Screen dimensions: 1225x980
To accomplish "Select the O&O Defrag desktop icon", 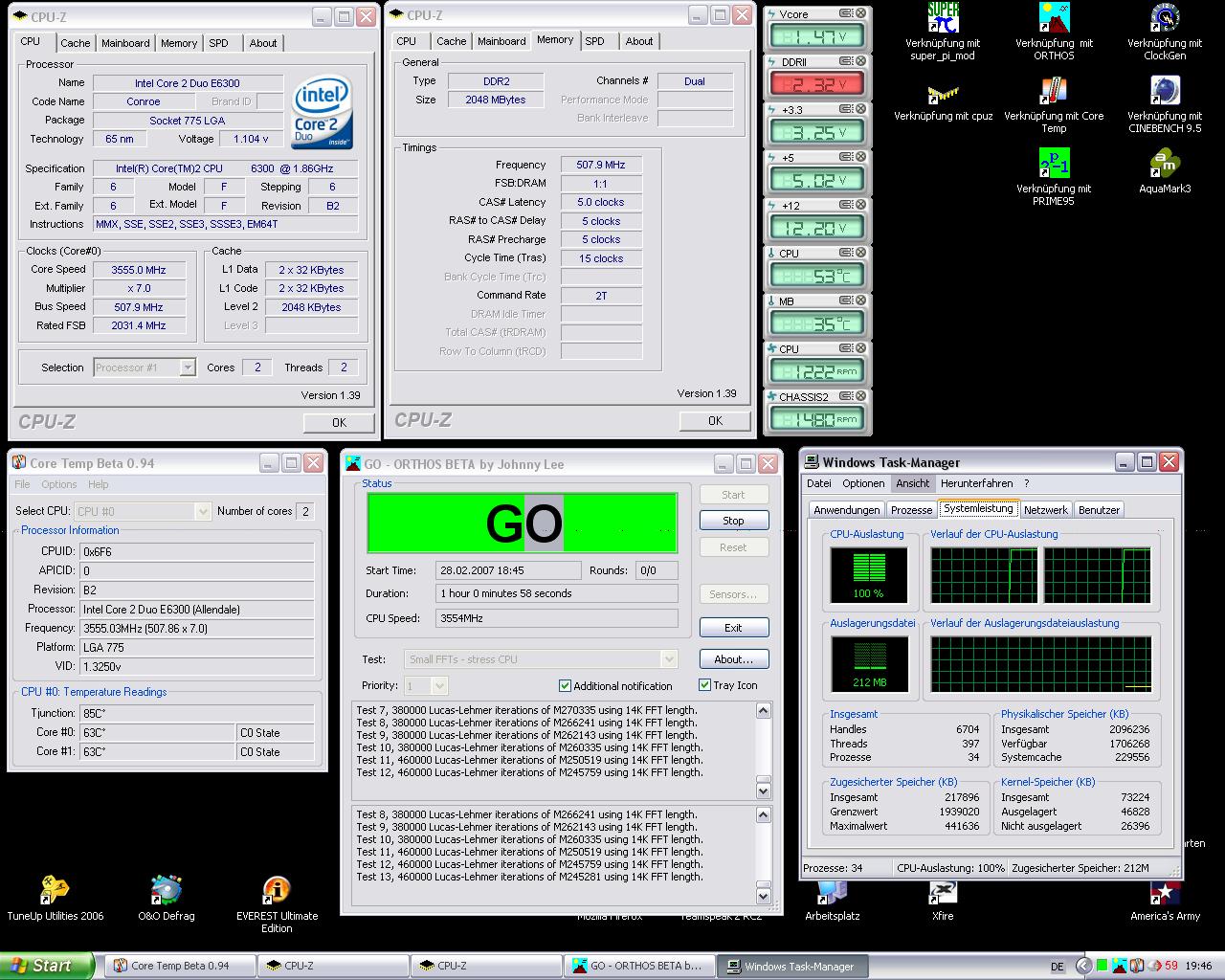I will (x=167, y=899).
